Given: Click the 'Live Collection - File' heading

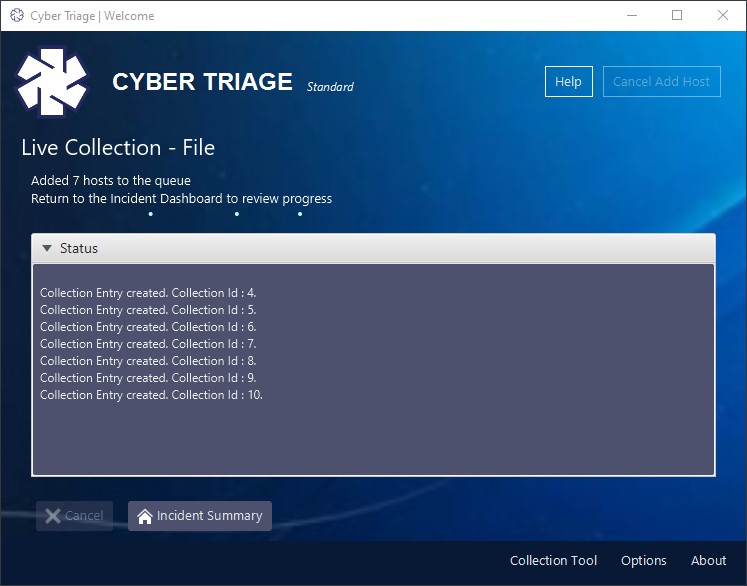Looking at the screenshot, I should pyautogui.click(x=118, y=148).
